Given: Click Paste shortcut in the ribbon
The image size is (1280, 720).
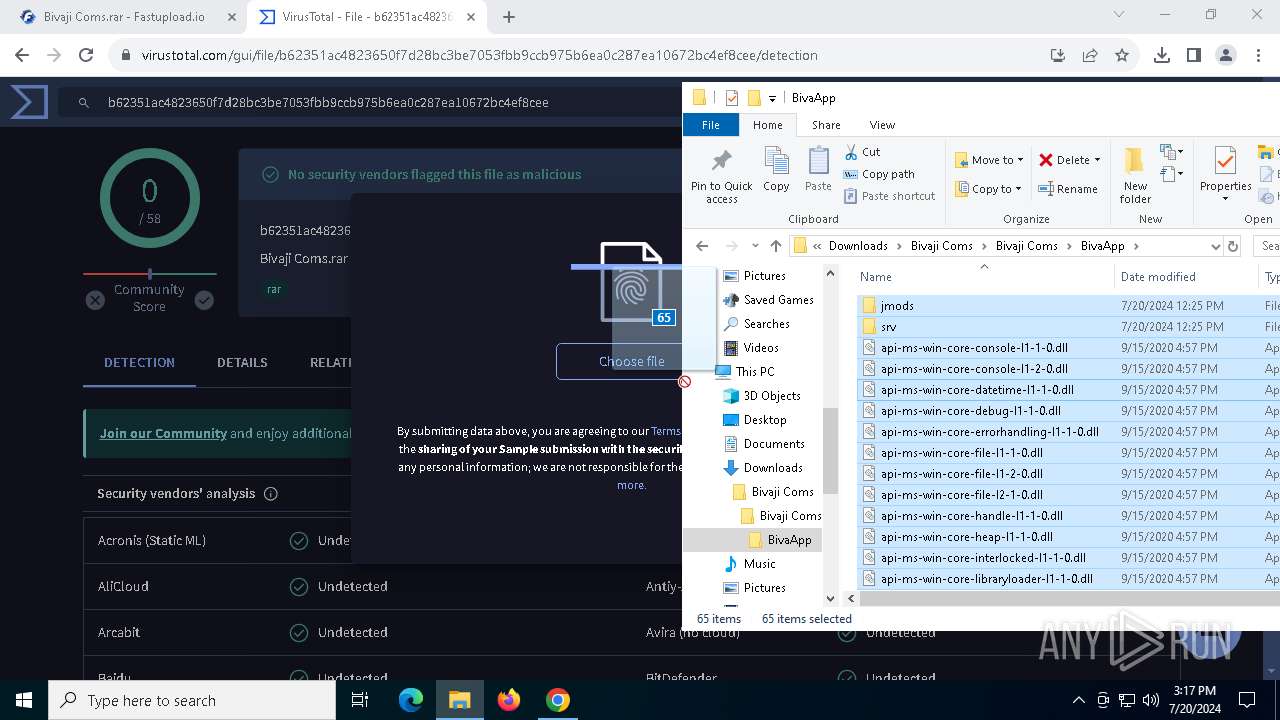Looking at the screenshot, I should point(889,196).
